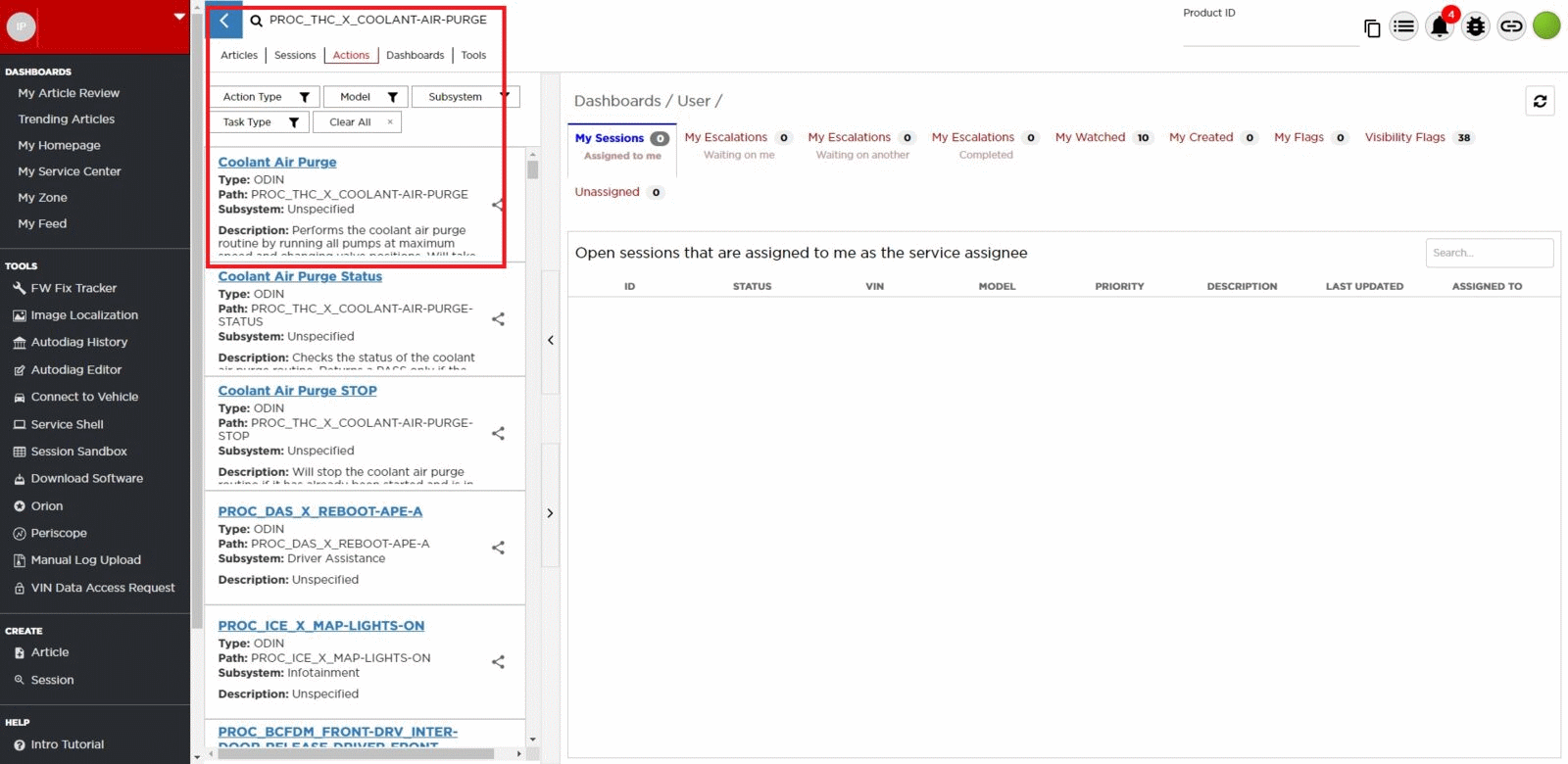Open the Coolant Air Purge STOP link
Screen dimensions: 1568x764
(x=297, y=391)
